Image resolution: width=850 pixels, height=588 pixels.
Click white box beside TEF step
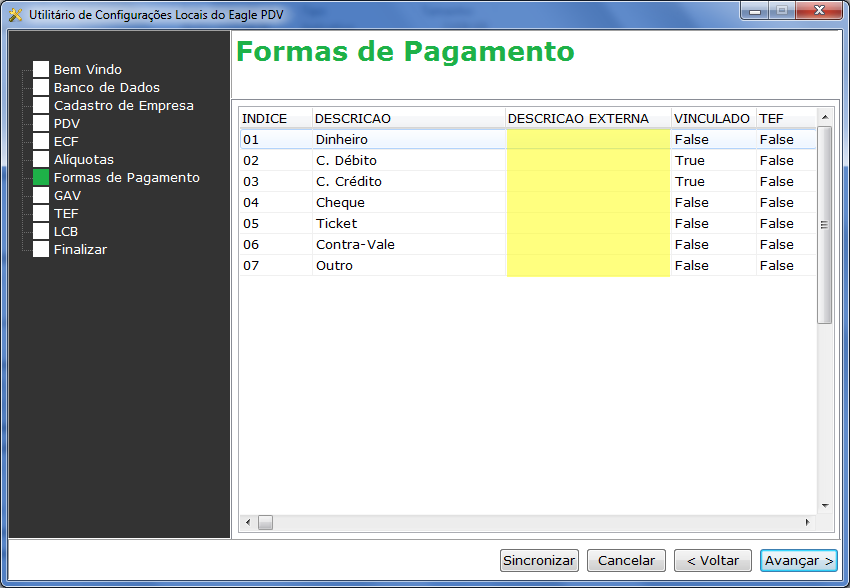point(41,213)
